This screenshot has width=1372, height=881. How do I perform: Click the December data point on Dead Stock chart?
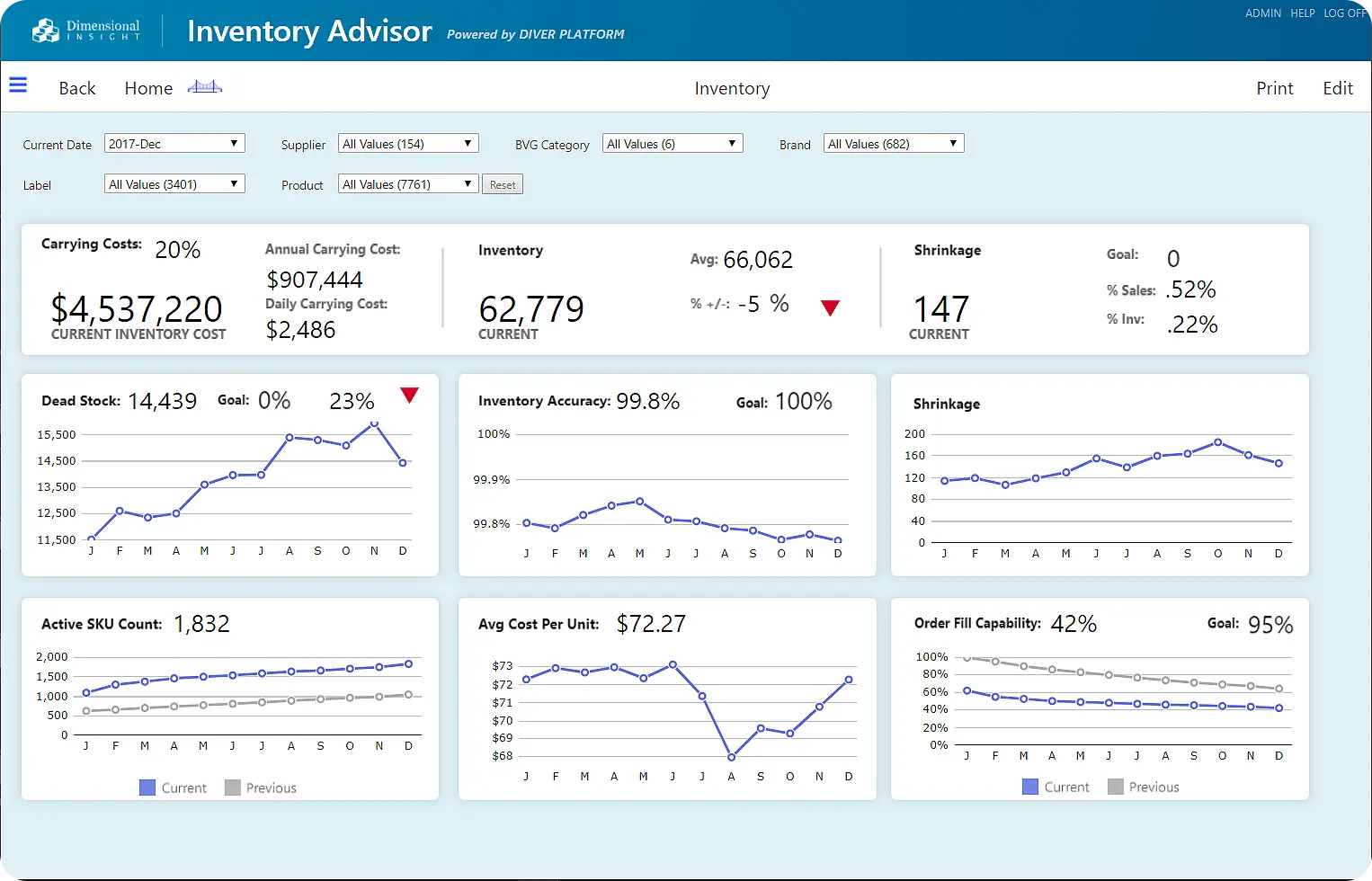click(403, 462)
